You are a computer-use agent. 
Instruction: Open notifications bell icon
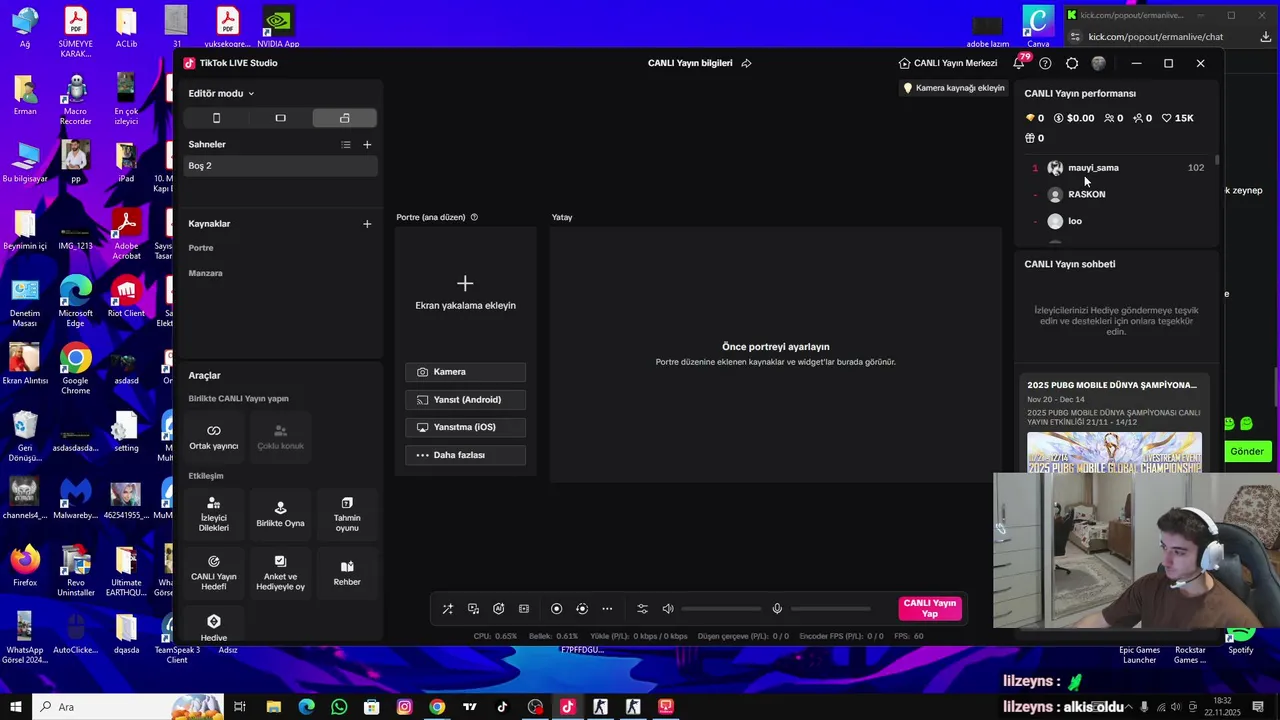tap(1019, 63)
